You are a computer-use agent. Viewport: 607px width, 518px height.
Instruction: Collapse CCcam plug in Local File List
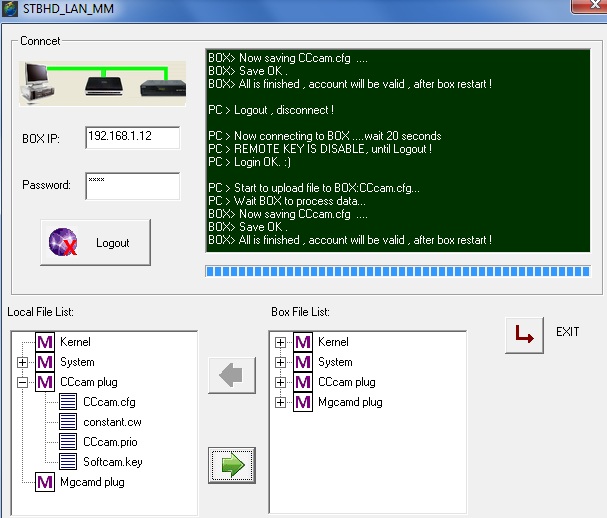[22, 382]
